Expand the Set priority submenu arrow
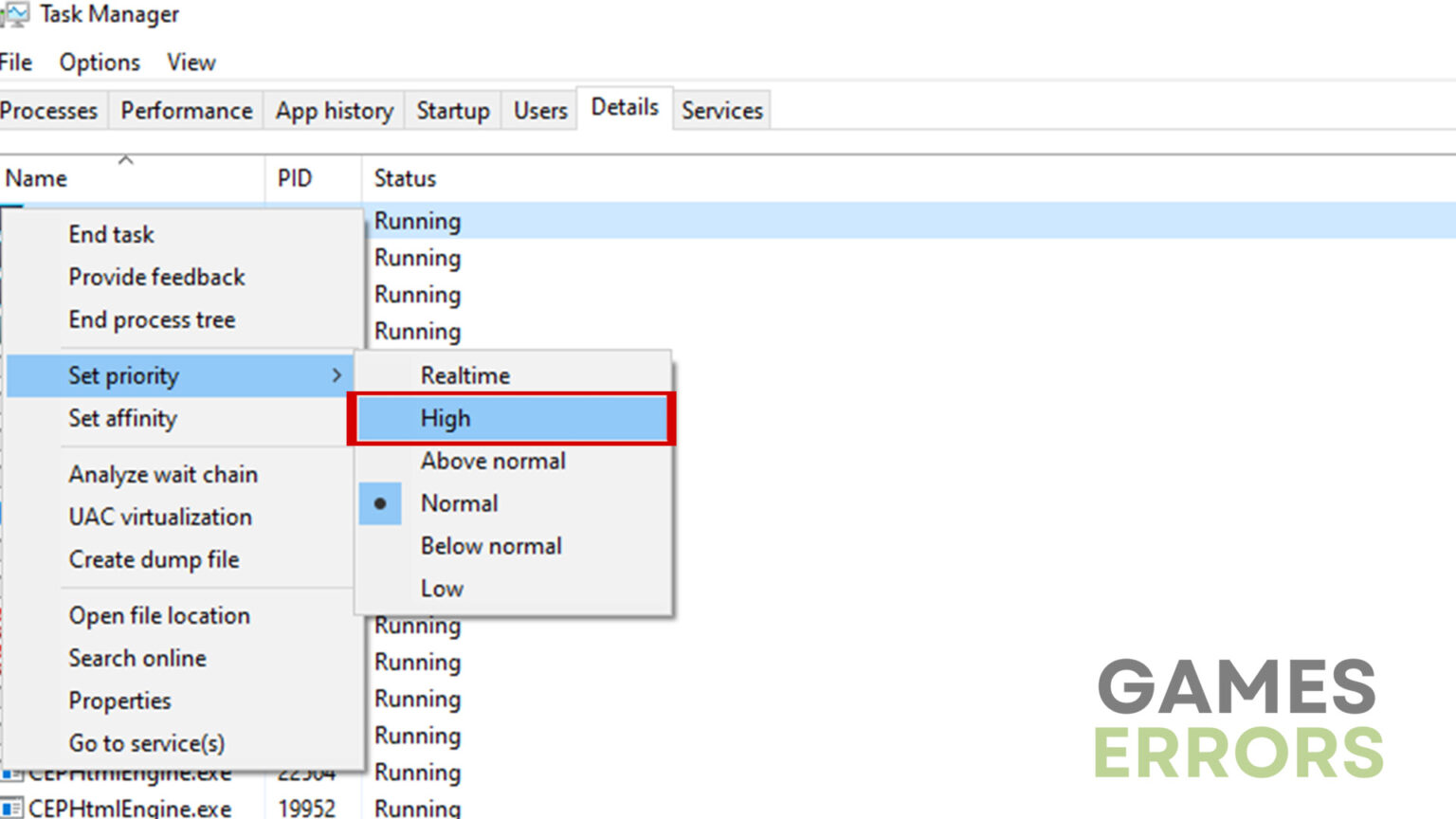The image size is (1456, 819). pos(337,375)
